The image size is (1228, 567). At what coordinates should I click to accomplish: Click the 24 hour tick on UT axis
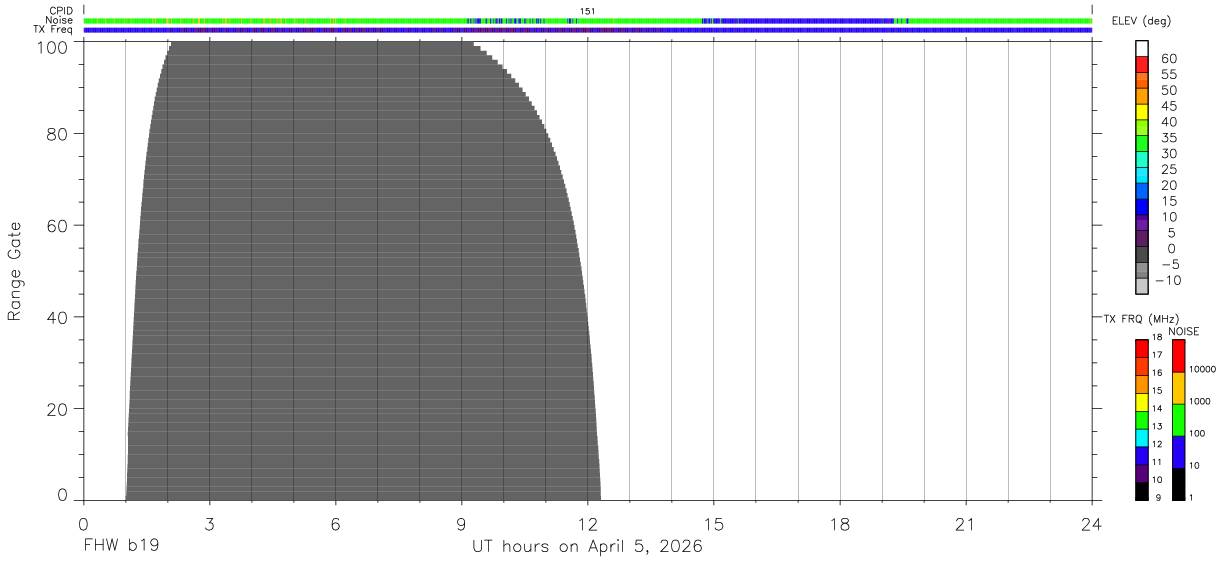tap(1092, 524)
